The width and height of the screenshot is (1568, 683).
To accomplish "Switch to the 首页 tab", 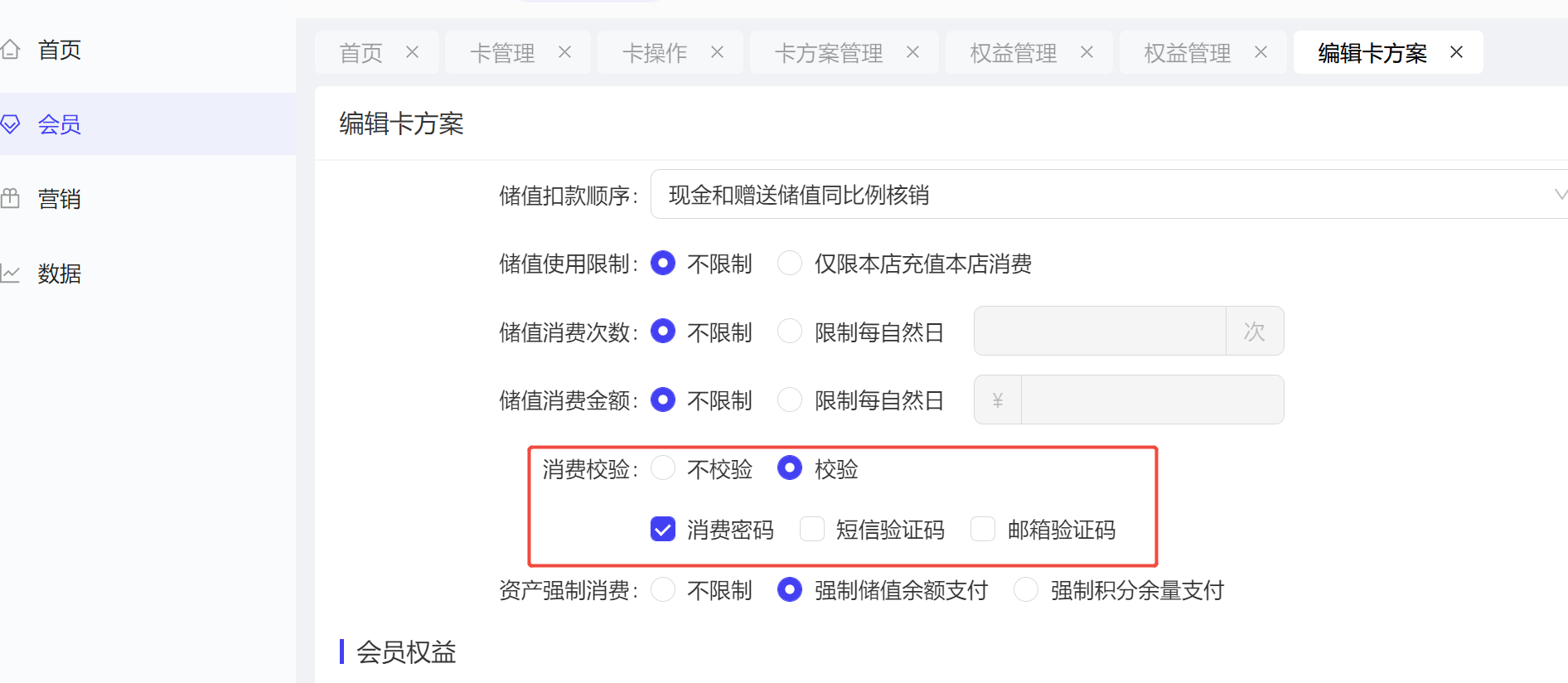I will tap(361, 53).
